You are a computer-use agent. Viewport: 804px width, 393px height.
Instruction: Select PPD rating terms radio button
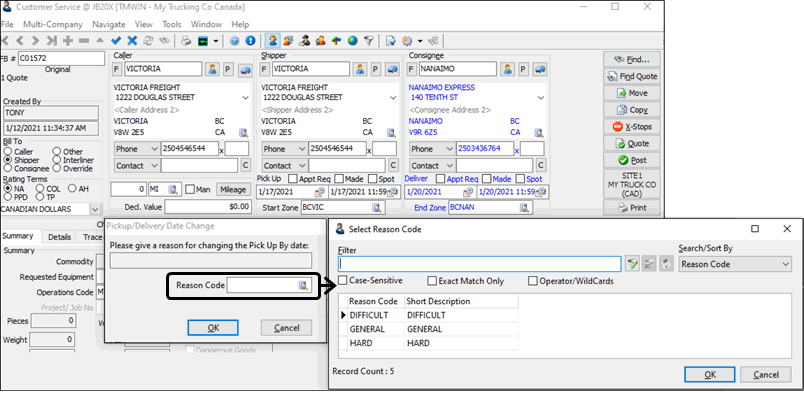coord(8,197)
